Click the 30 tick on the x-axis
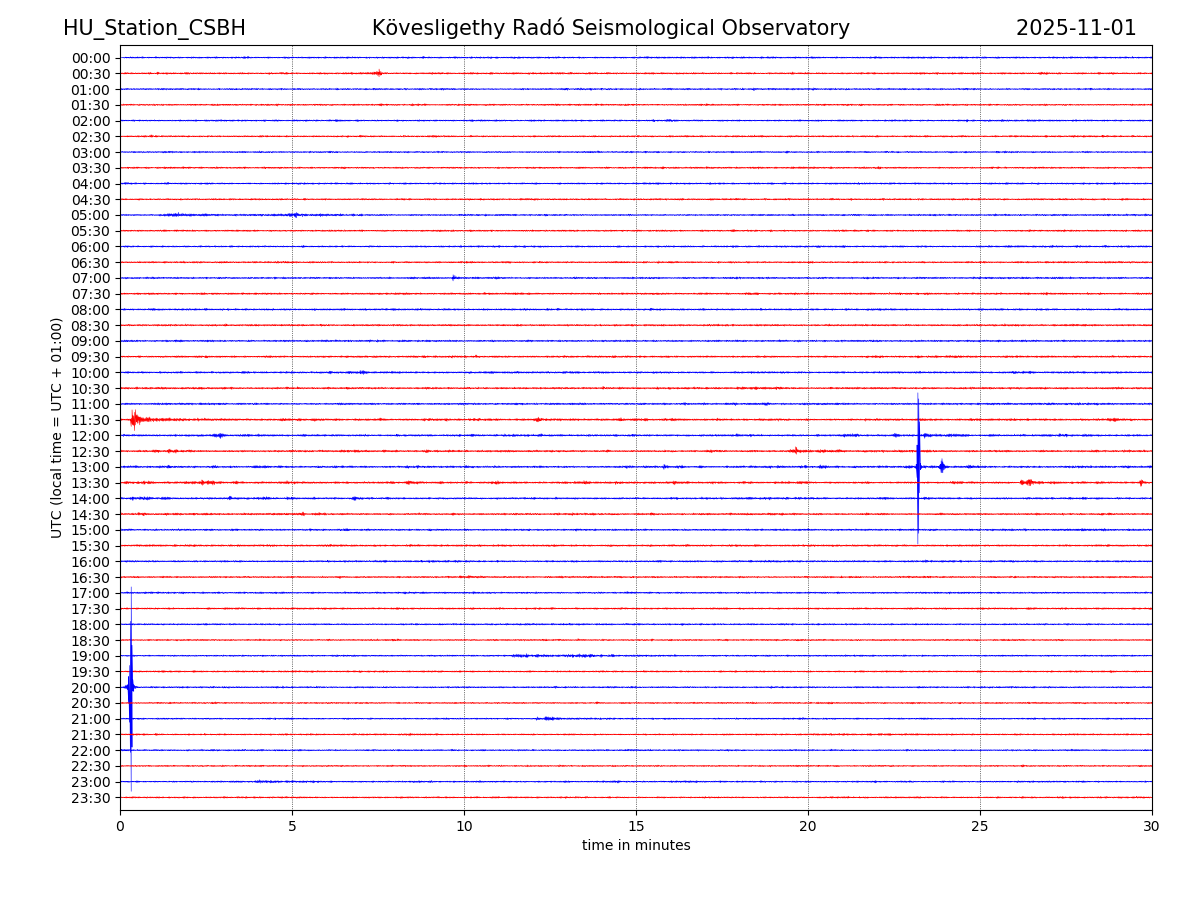The width and height of the screenshot is (1200, 900). pyautogui.click(x=1152, y=827)
